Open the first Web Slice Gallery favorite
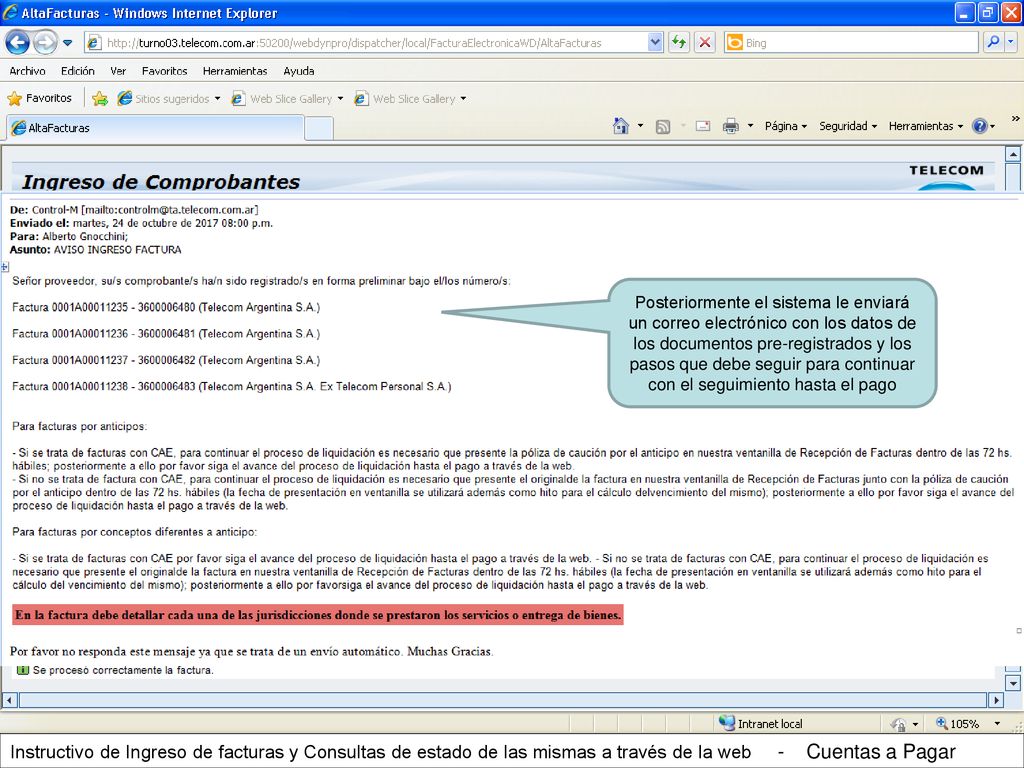 pyautogui.click(x=283, y=99)
